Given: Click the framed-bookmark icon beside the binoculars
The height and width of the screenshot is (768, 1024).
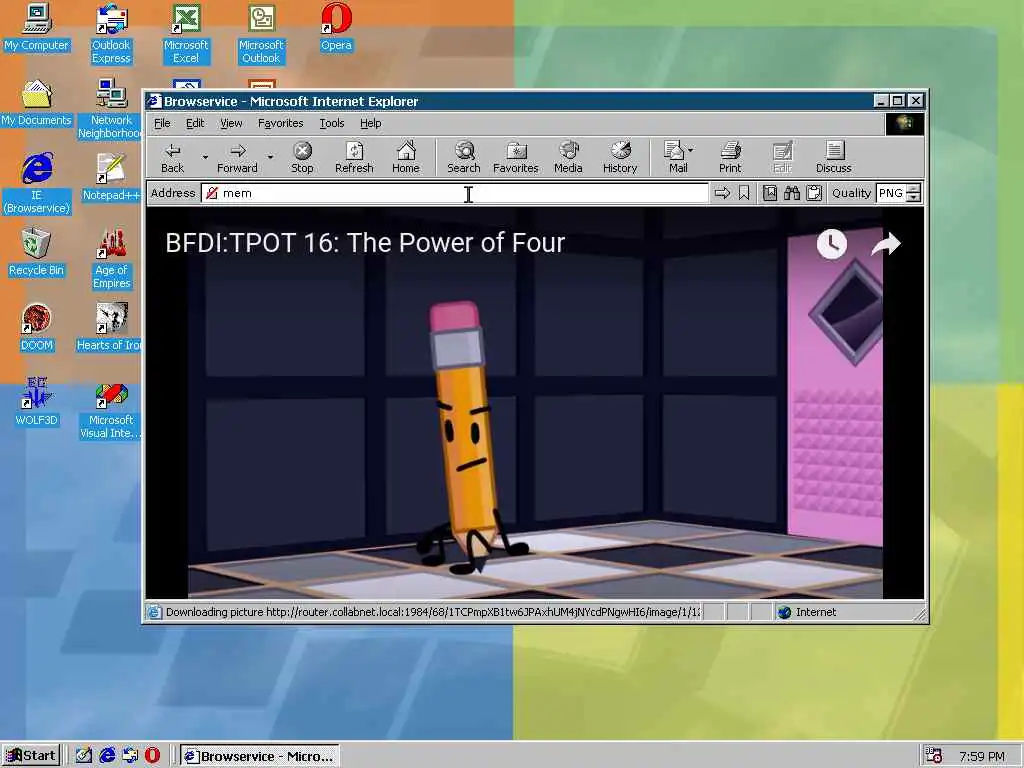Looking at the screenshot, I should pos(770,193).
